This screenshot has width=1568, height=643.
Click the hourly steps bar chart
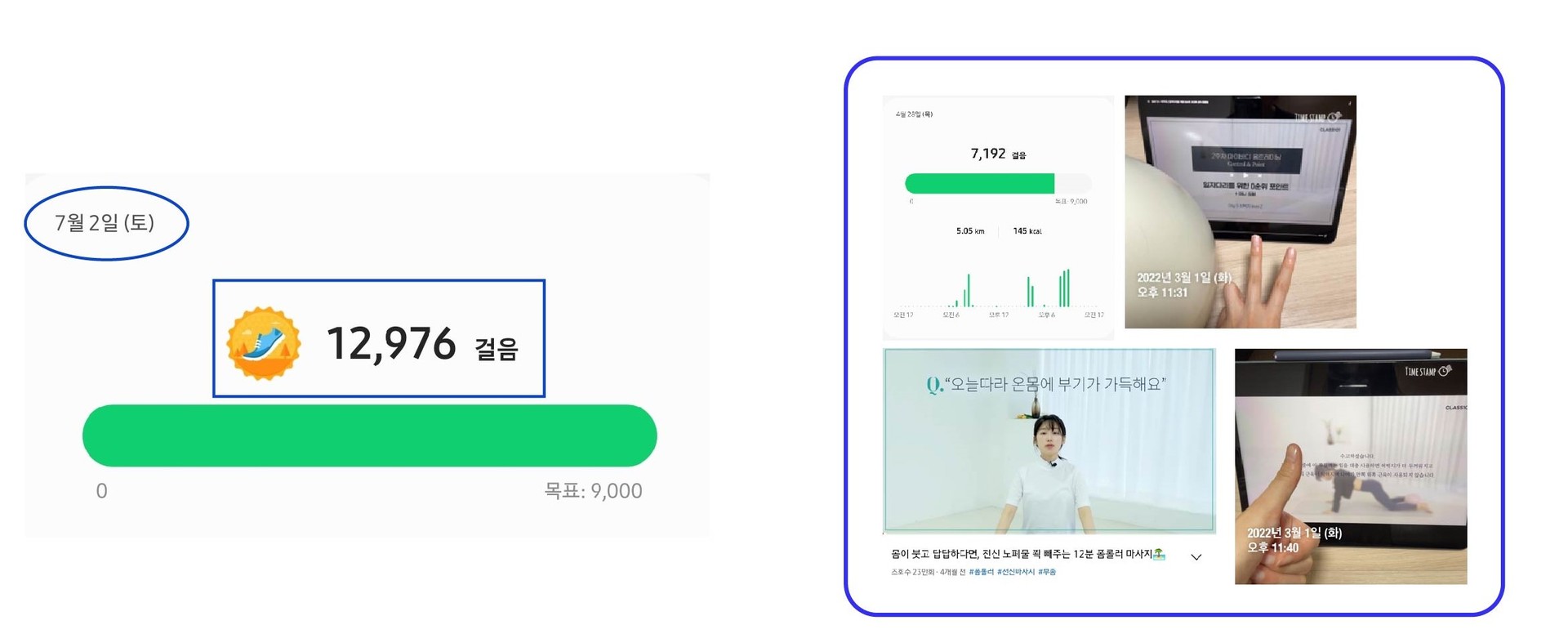pos(999,290)
